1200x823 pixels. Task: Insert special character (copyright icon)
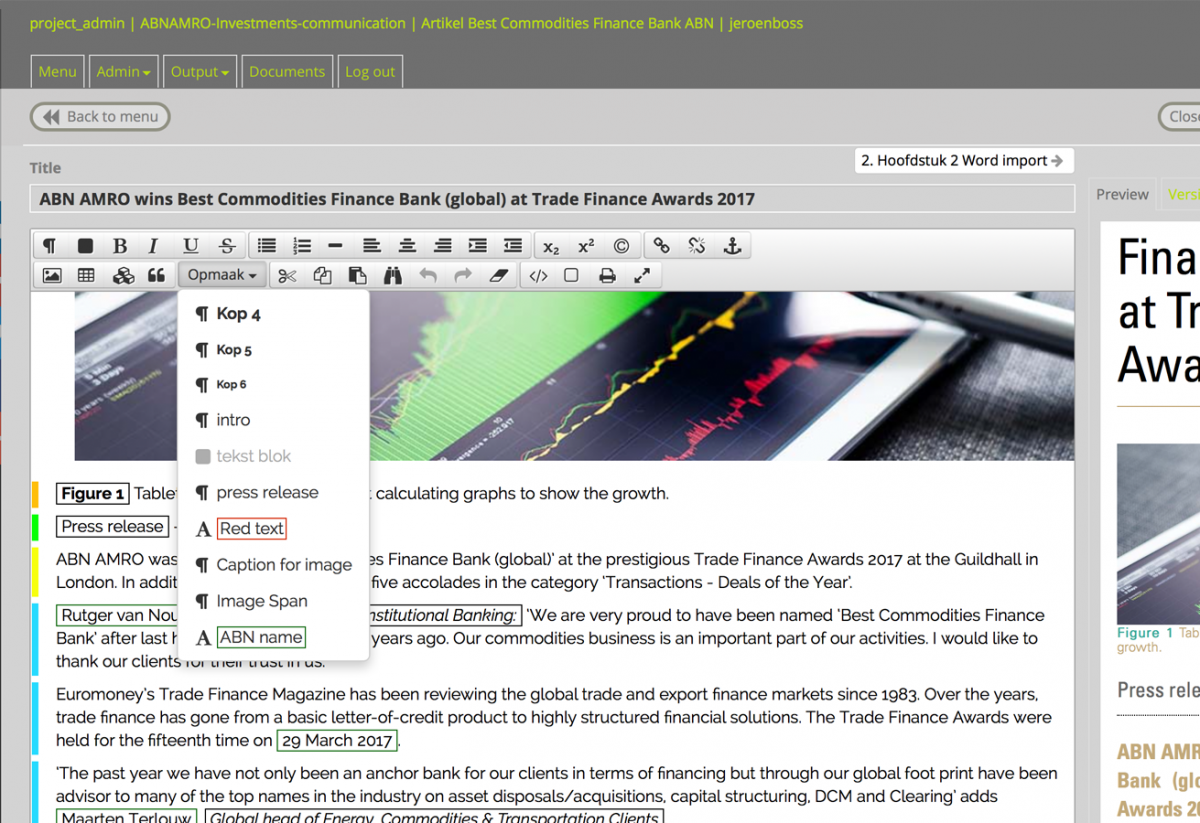point(622,246)
